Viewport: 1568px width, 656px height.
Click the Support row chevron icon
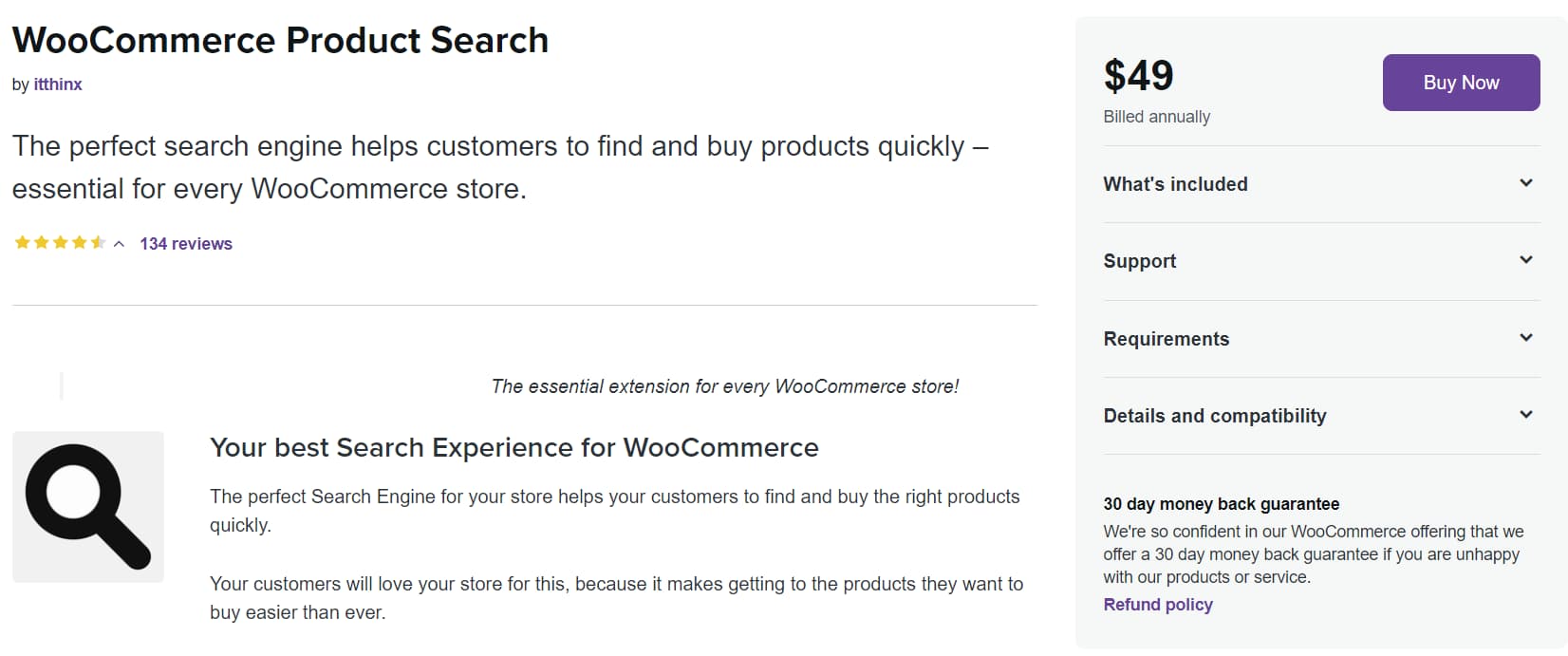[x=1525, y=260]
